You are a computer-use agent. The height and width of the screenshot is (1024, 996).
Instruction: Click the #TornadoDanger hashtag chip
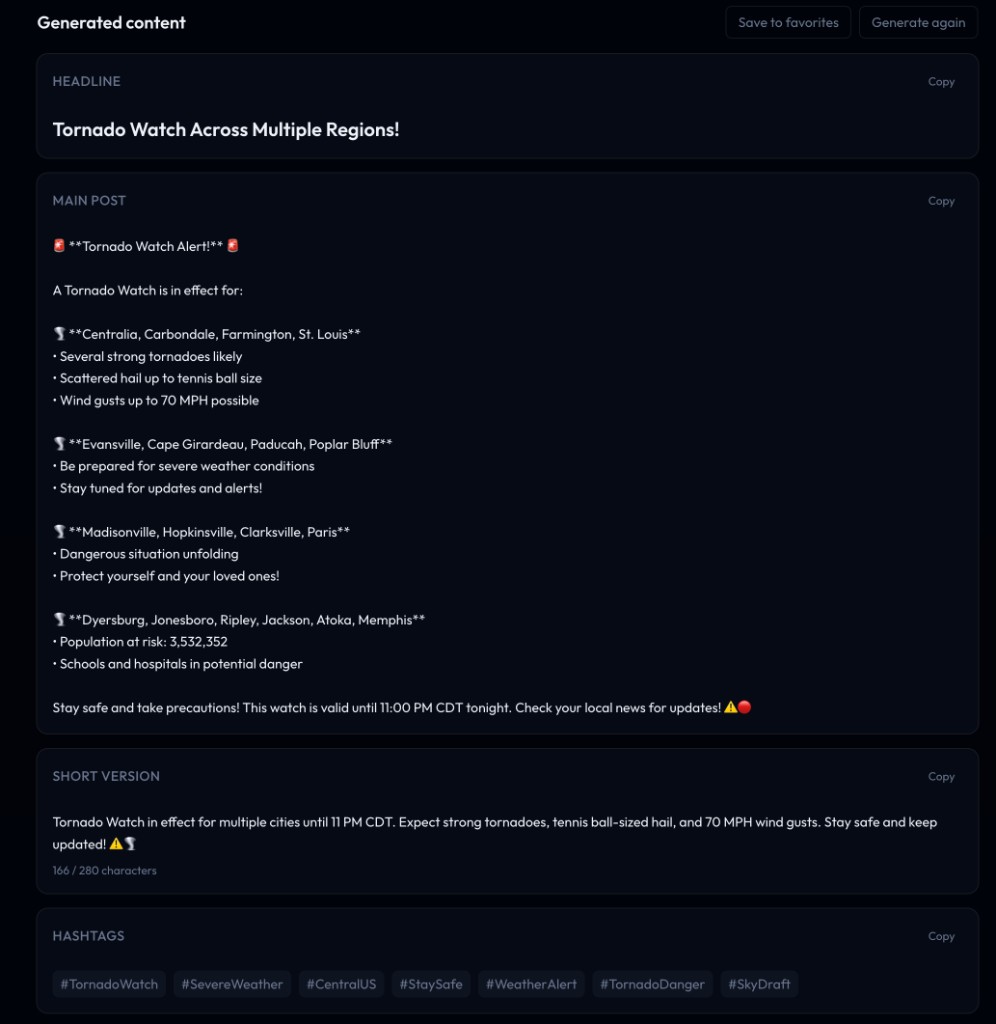click(x=652, y=984)
